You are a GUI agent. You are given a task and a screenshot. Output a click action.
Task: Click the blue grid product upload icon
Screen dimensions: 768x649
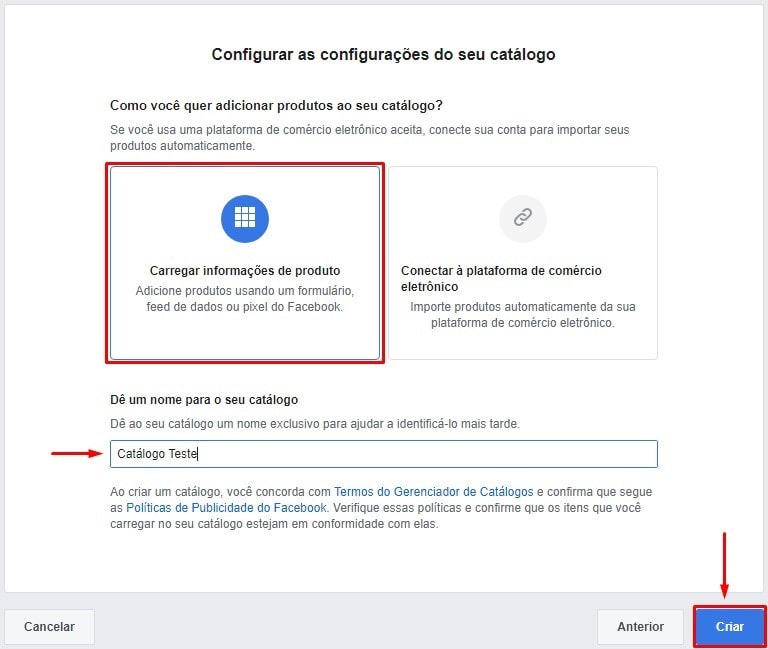tap(245, 218)
